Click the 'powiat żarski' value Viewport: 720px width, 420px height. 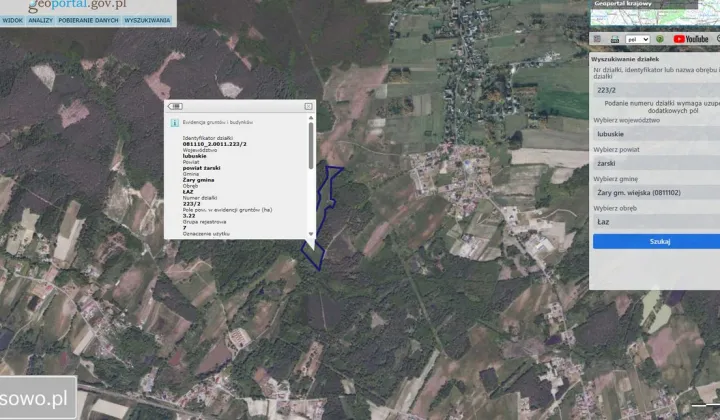202,168
